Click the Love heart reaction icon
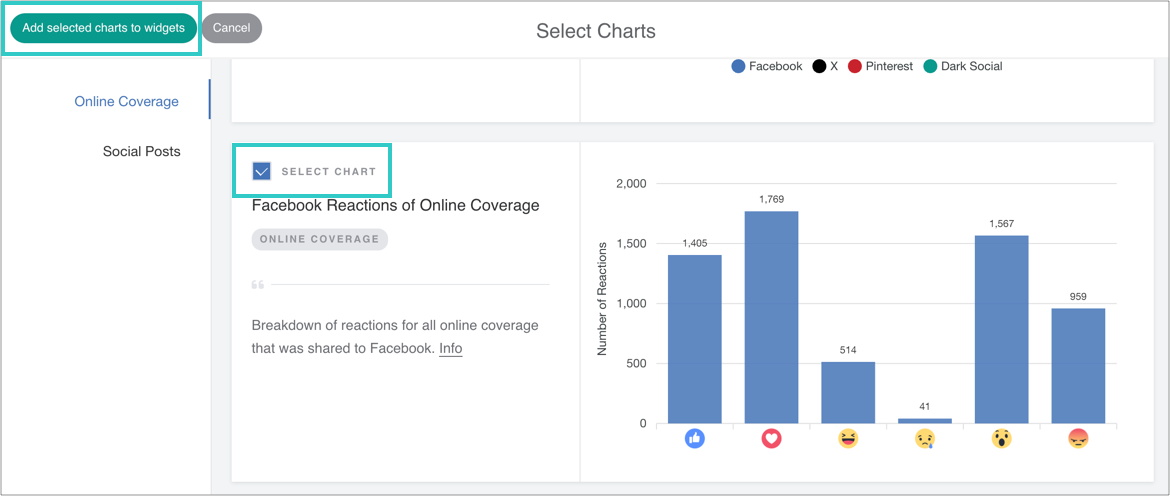 pos(771,438)
